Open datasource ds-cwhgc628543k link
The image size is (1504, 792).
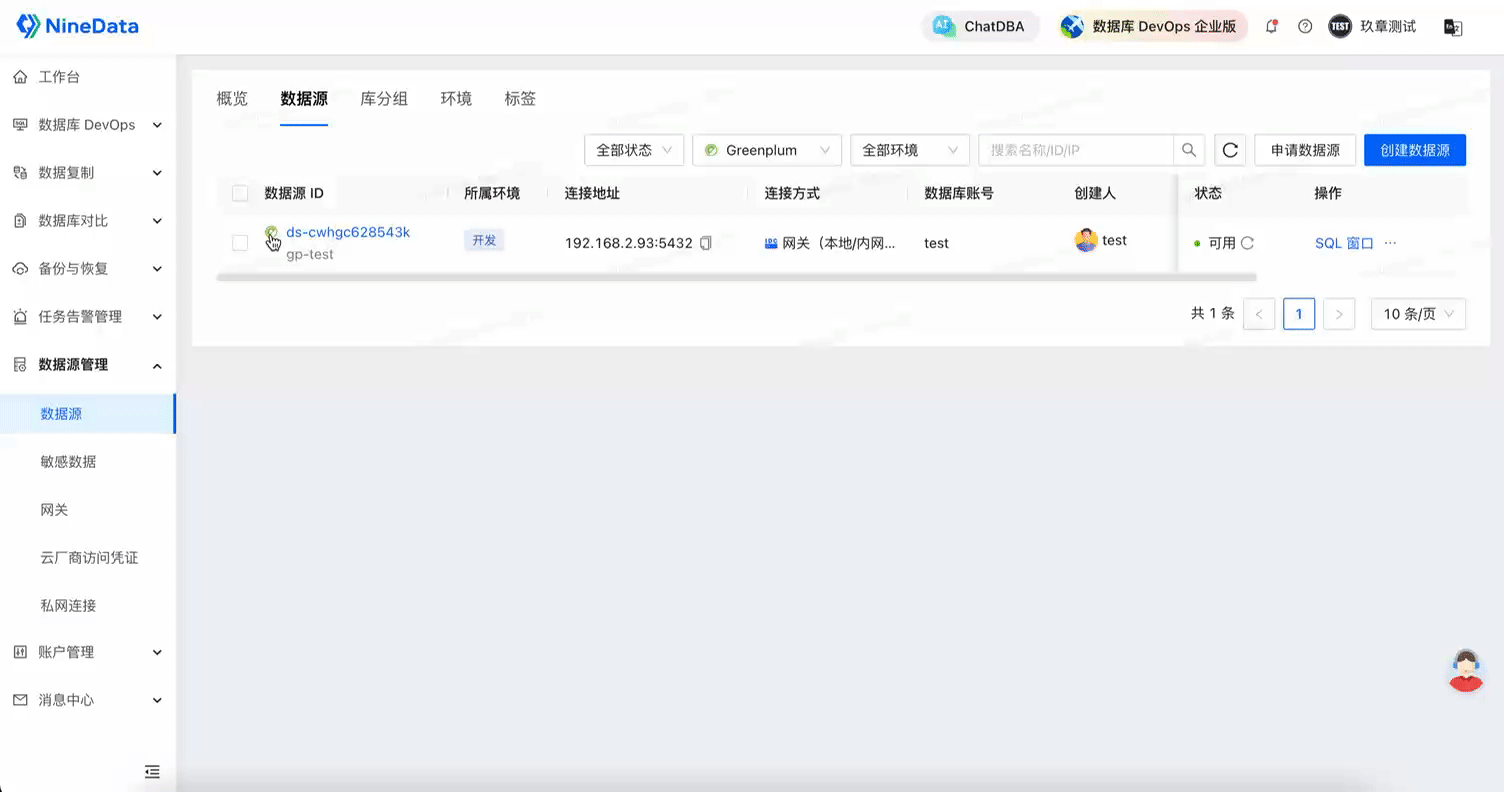(348, 232)
